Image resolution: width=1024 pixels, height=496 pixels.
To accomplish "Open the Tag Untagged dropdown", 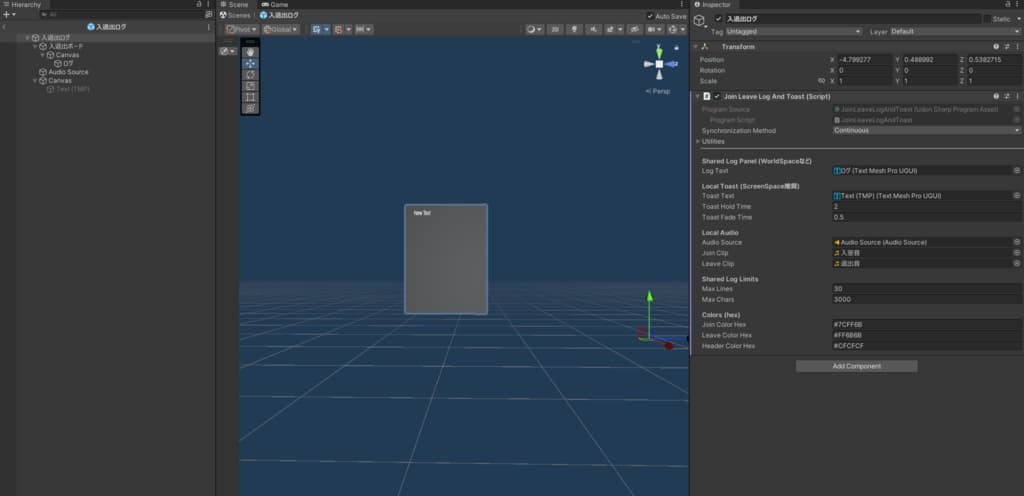I will tap(793, 31).
